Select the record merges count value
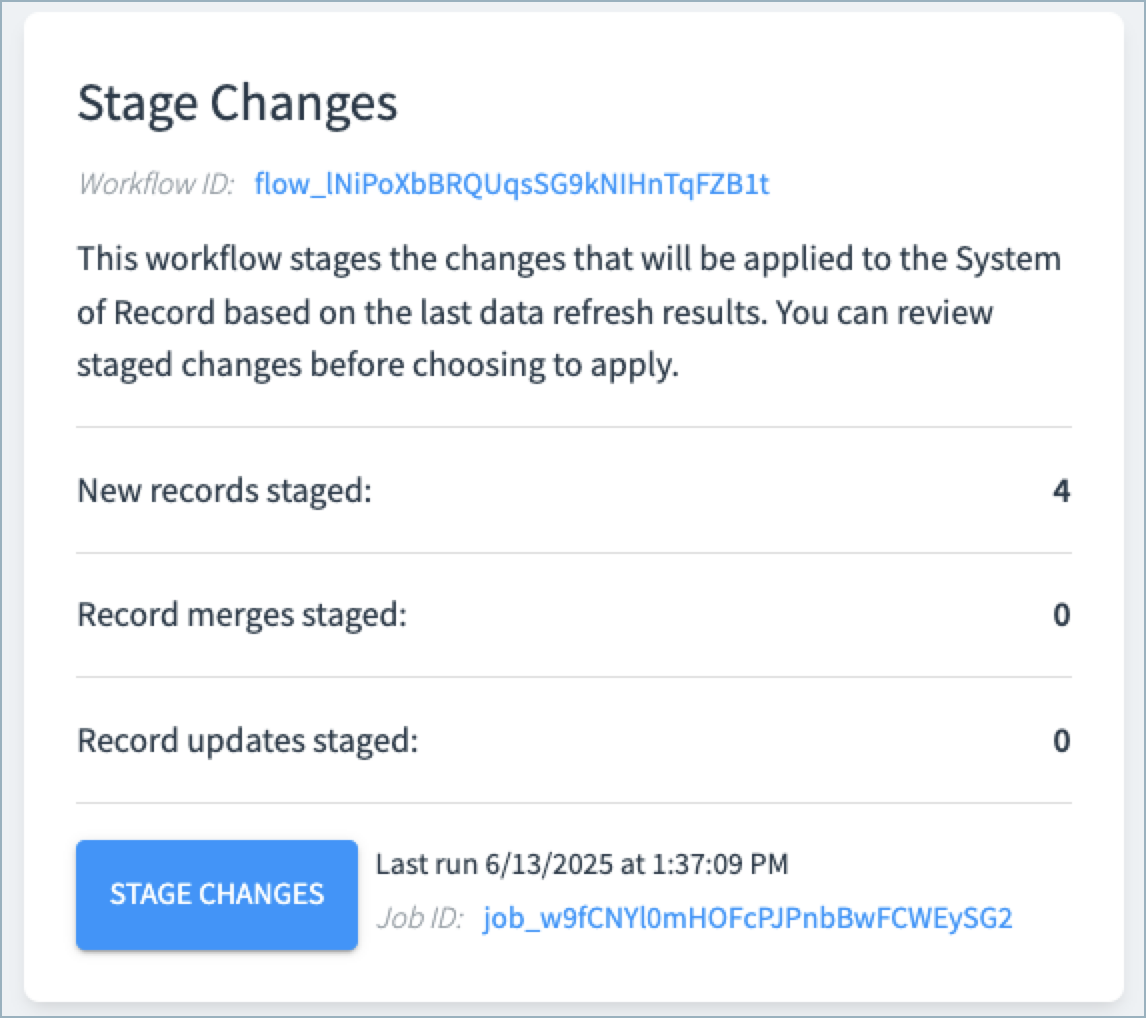Image resolution: width=1146 pixels, height=1018 pixels. [1061, 615]
